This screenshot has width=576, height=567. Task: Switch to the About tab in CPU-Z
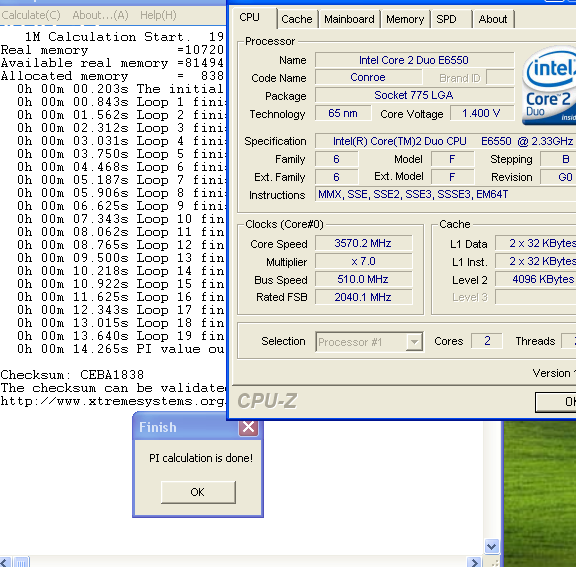click(493, 19)
